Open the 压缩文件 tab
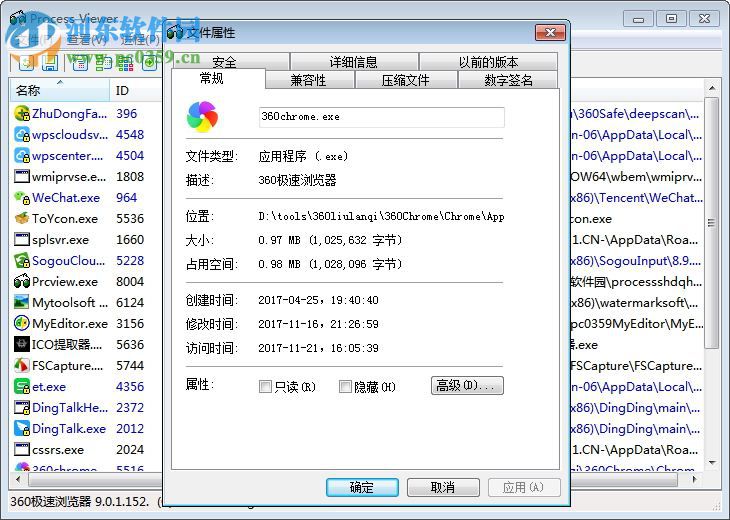 pyautogui.click(x=406, y=80)
